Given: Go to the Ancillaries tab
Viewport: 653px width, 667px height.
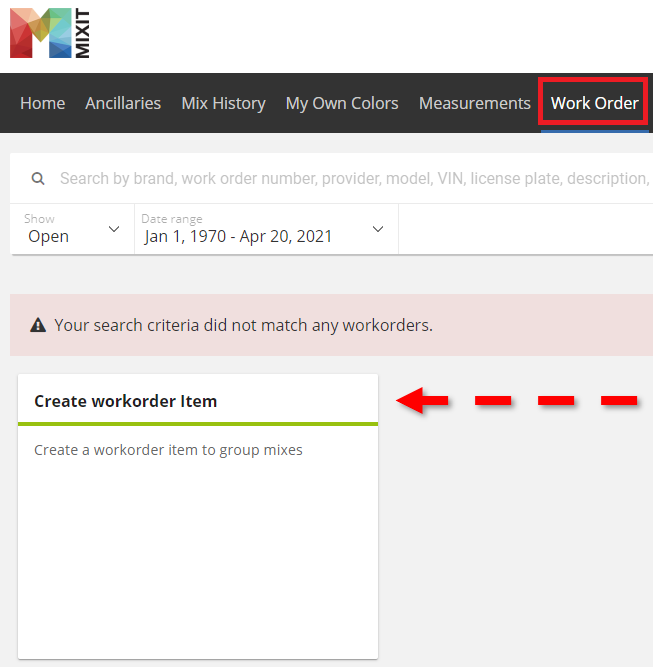Looking at the screenshot, I should (123, 103).
